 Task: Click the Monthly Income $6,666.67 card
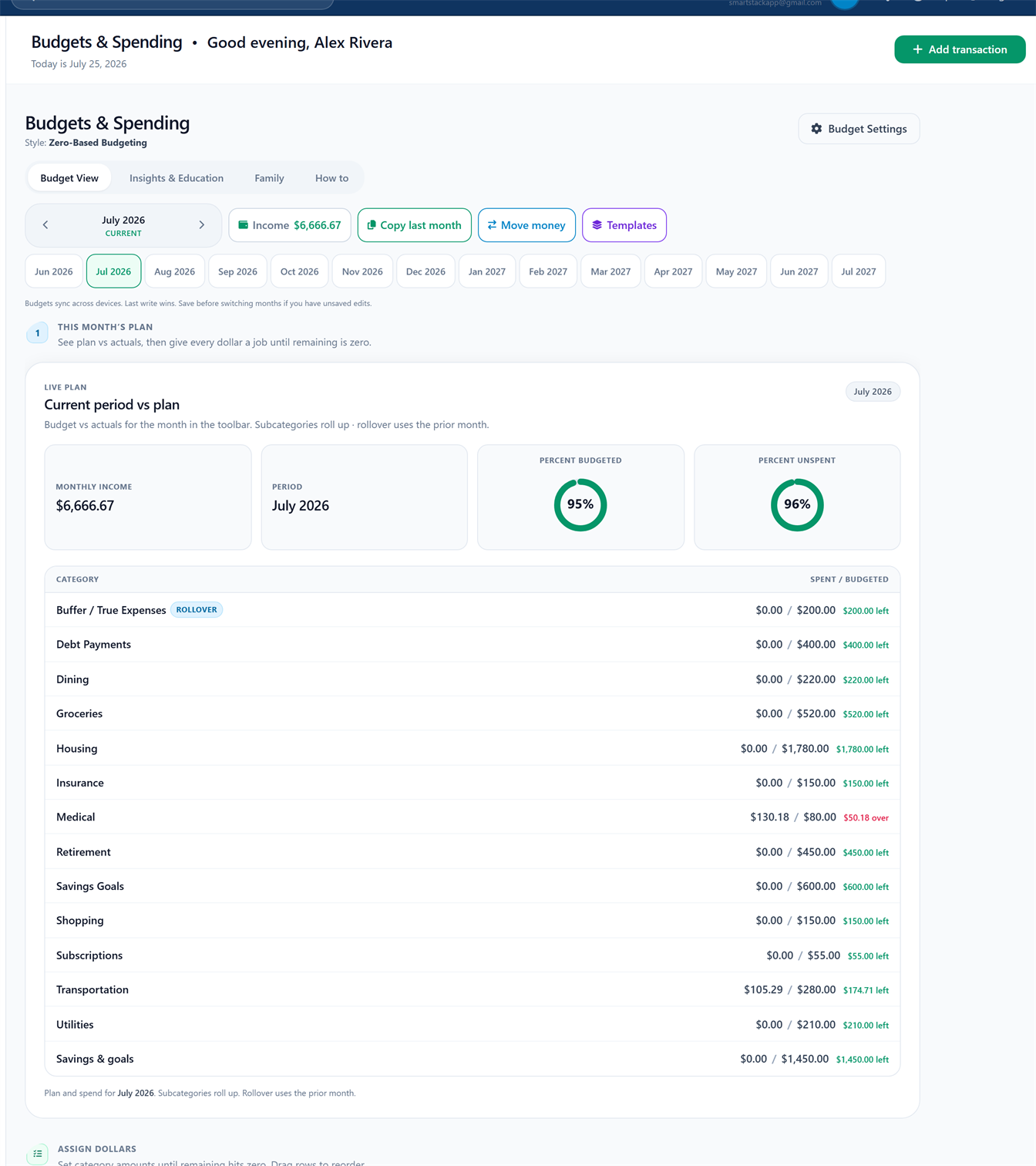pos(148,497)
